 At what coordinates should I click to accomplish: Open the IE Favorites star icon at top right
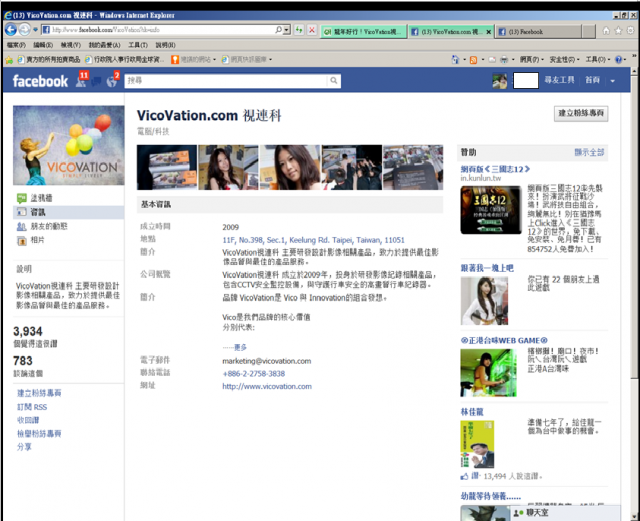pos(618,31)
